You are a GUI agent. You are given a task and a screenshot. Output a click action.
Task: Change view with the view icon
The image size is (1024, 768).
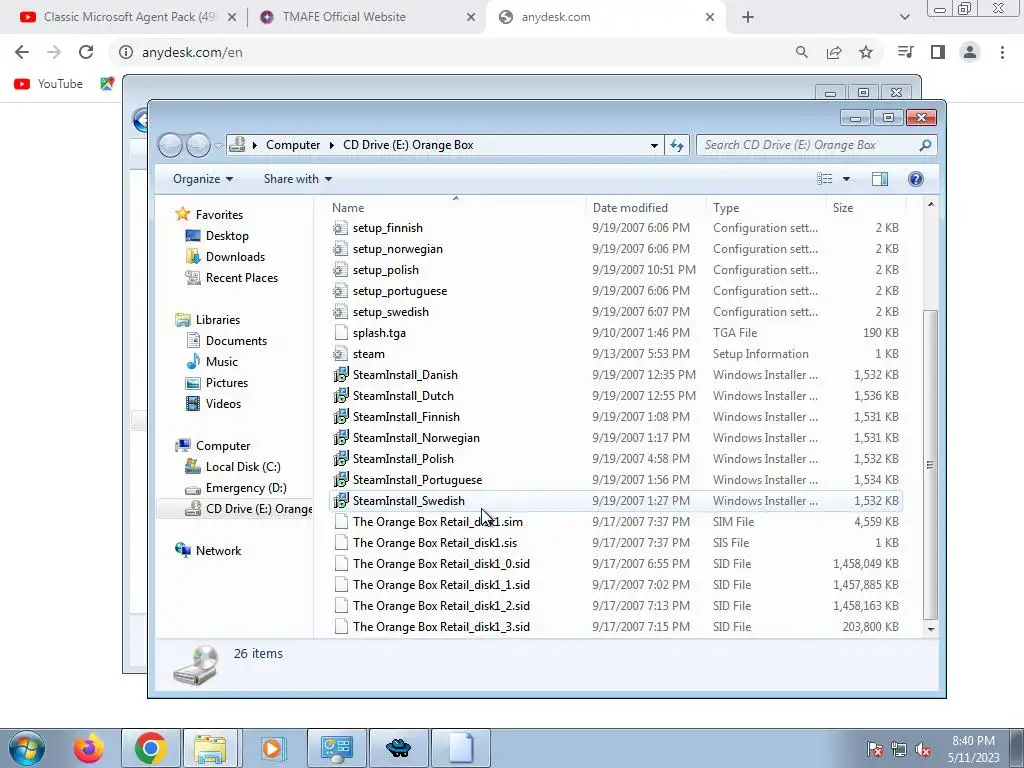tap(825, 179)
